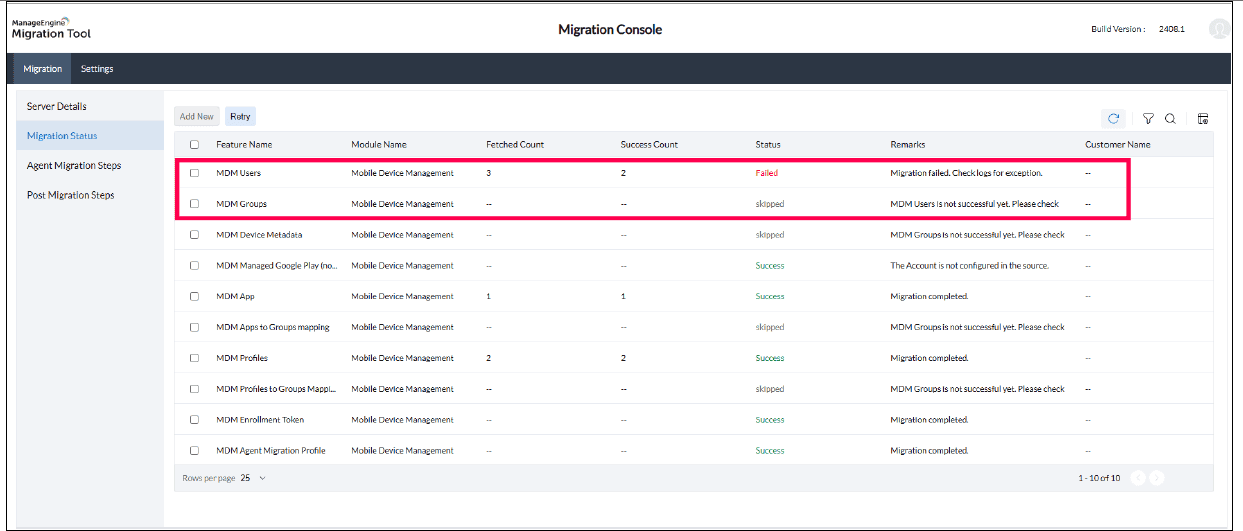The height and width of the screenshot is (531, 1243).
Task: Click Success status in MDM App row
Action: [x=770, y=297]
